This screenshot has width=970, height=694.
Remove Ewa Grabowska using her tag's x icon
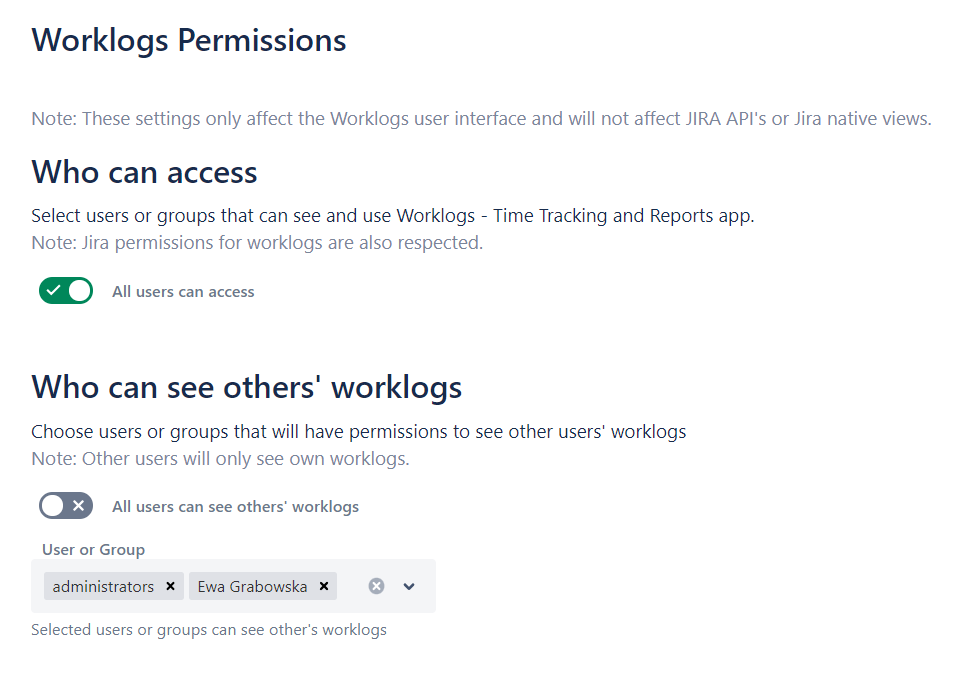pyautogui.click(x=323, y=586)
